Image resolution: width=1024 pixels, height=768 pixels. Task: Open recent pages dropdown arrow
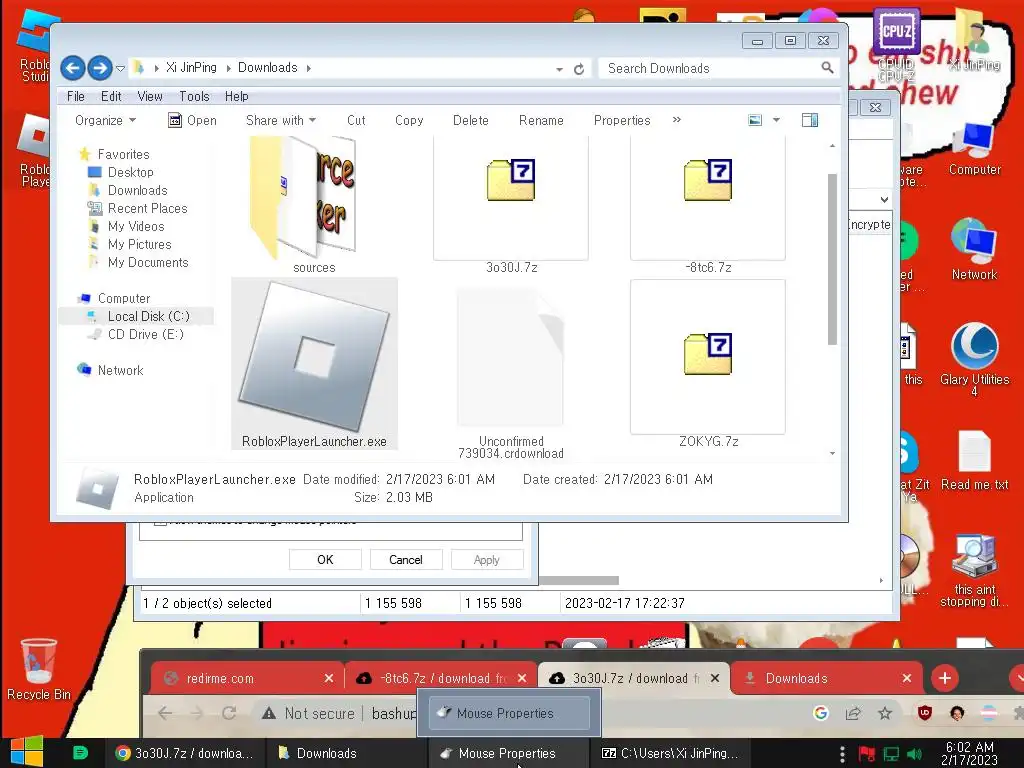[x=120, y=68]
